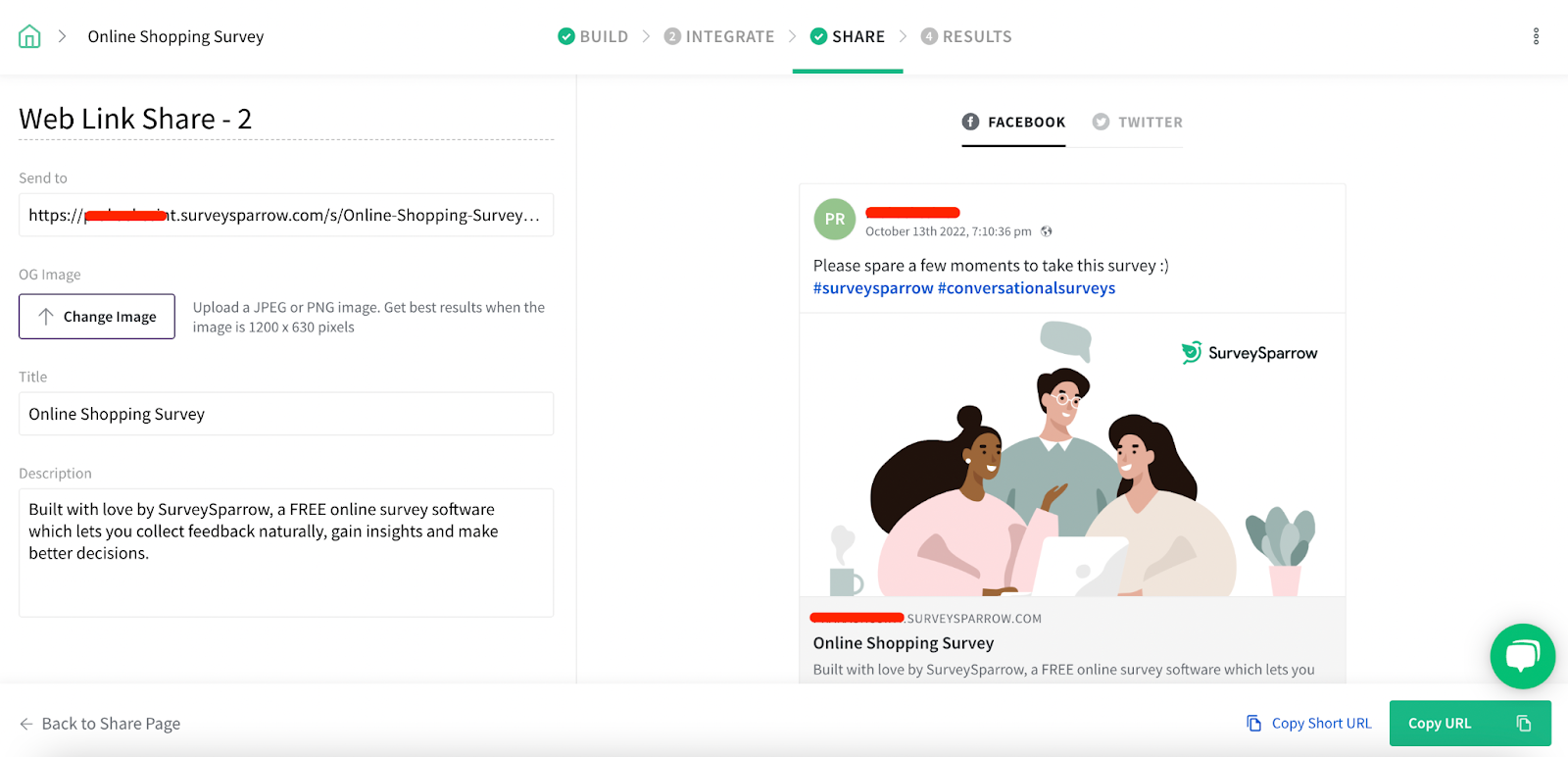Click the Facebook logo icon in preview tabs
The width and height of the screenshot is (1568, 757).
coord(970,122)
